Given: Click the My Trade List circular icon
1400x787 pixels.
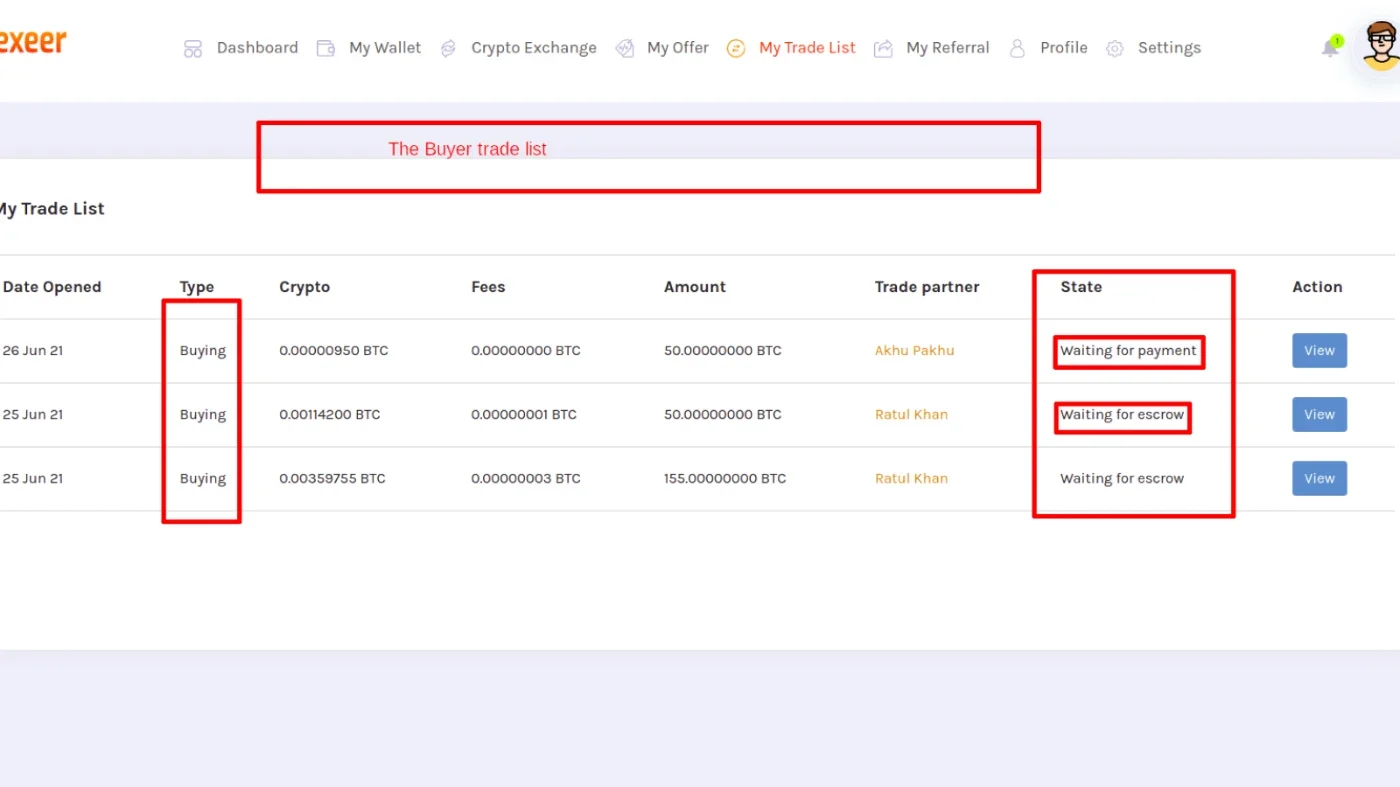Looking at the screenshot, I should coord(736,48).
